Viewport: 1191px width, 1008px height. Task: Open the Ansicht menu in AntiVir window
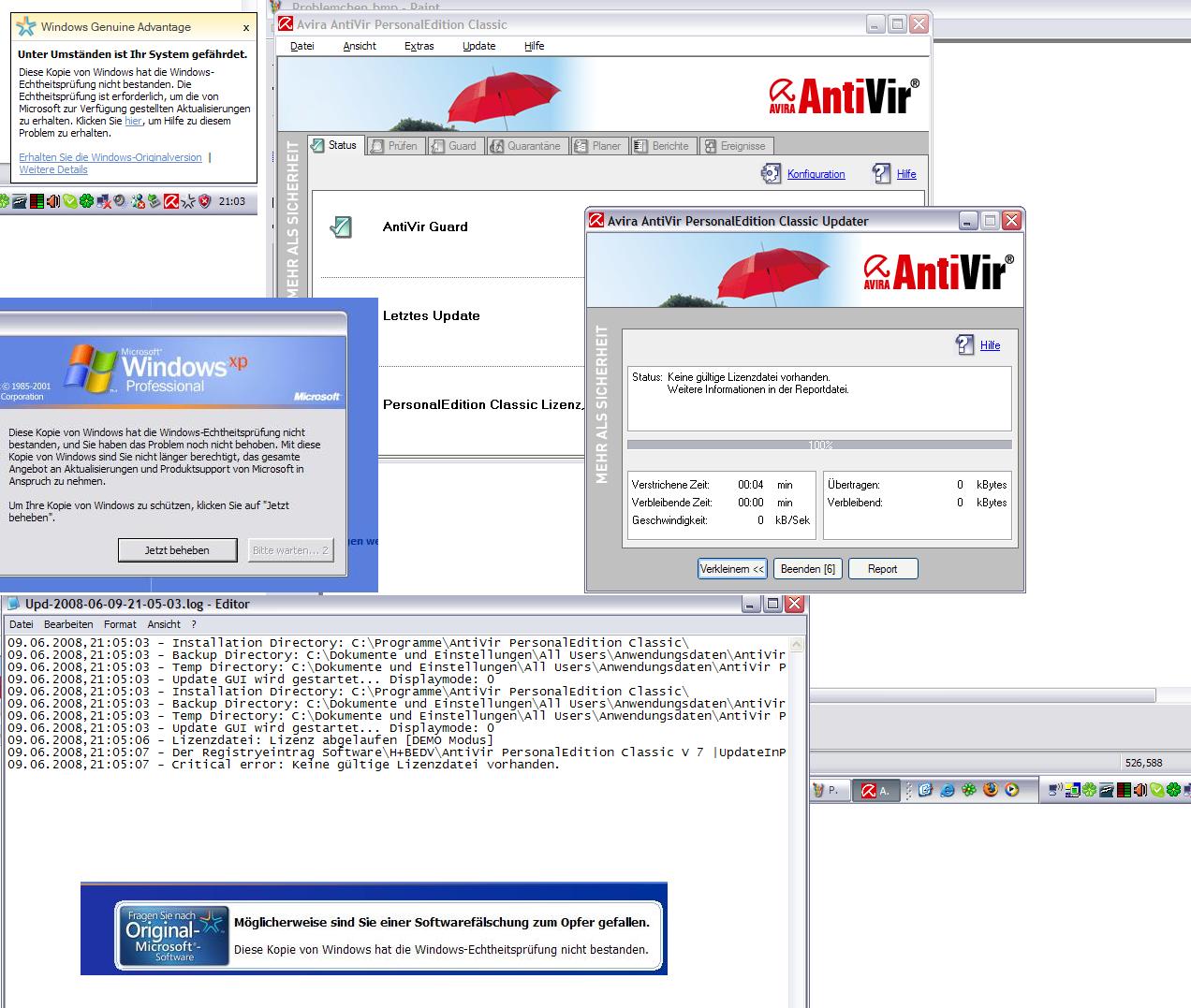(360, 46)
